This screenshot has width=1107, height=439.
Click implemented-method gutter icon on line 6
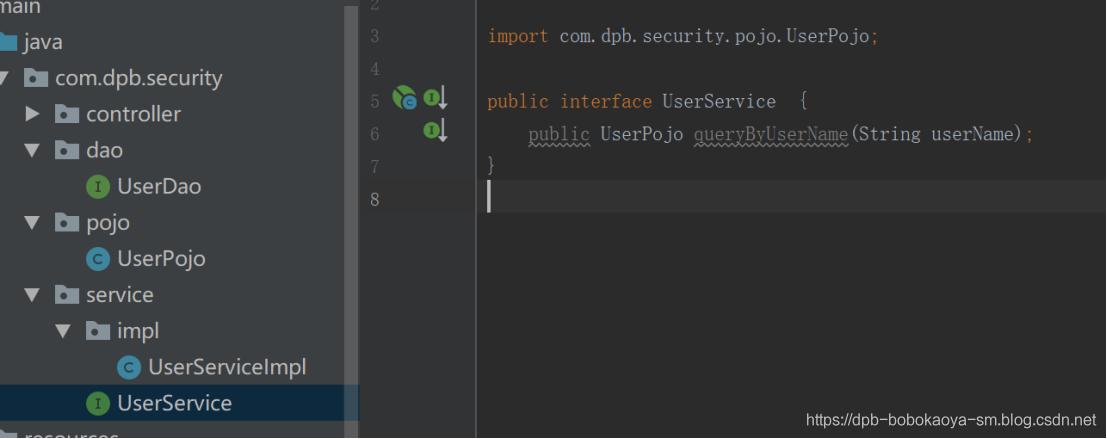[x=436, y=131]
